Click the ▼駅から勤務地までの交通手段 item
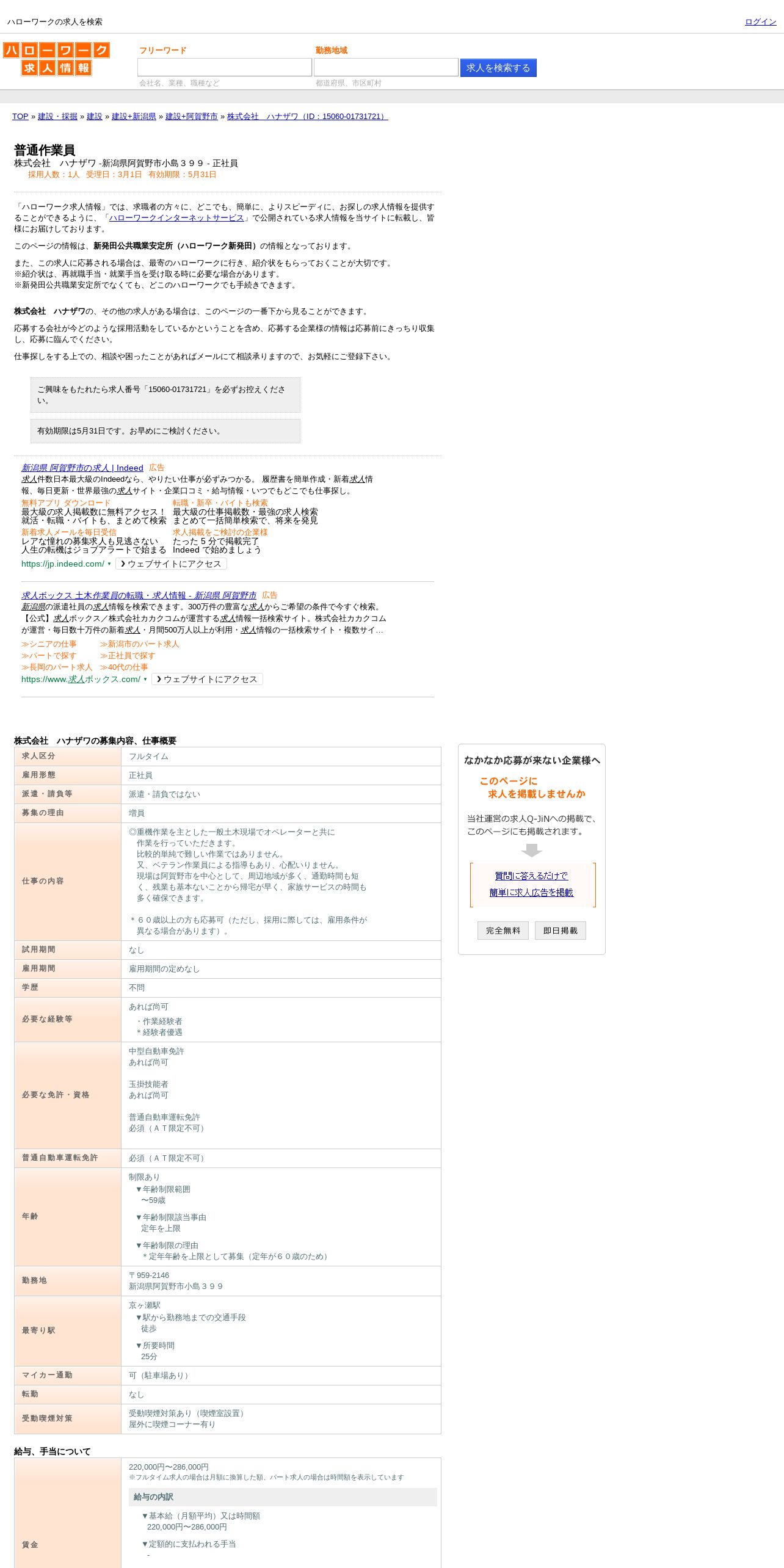The image size is (784, 1568). 191,1318
